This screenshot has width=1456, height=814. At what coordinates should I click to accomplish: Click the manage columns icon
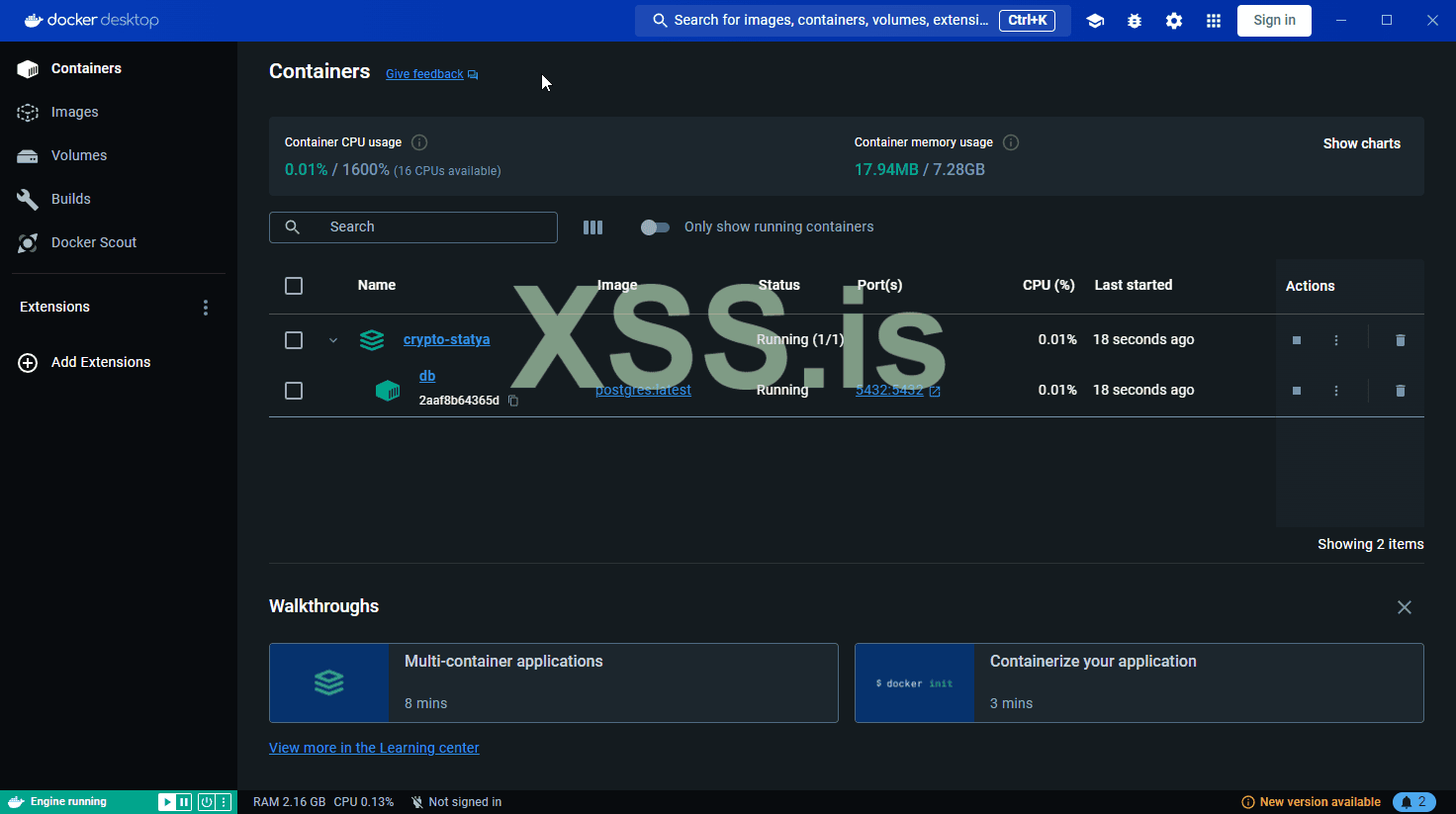click(x=592, y=227)
